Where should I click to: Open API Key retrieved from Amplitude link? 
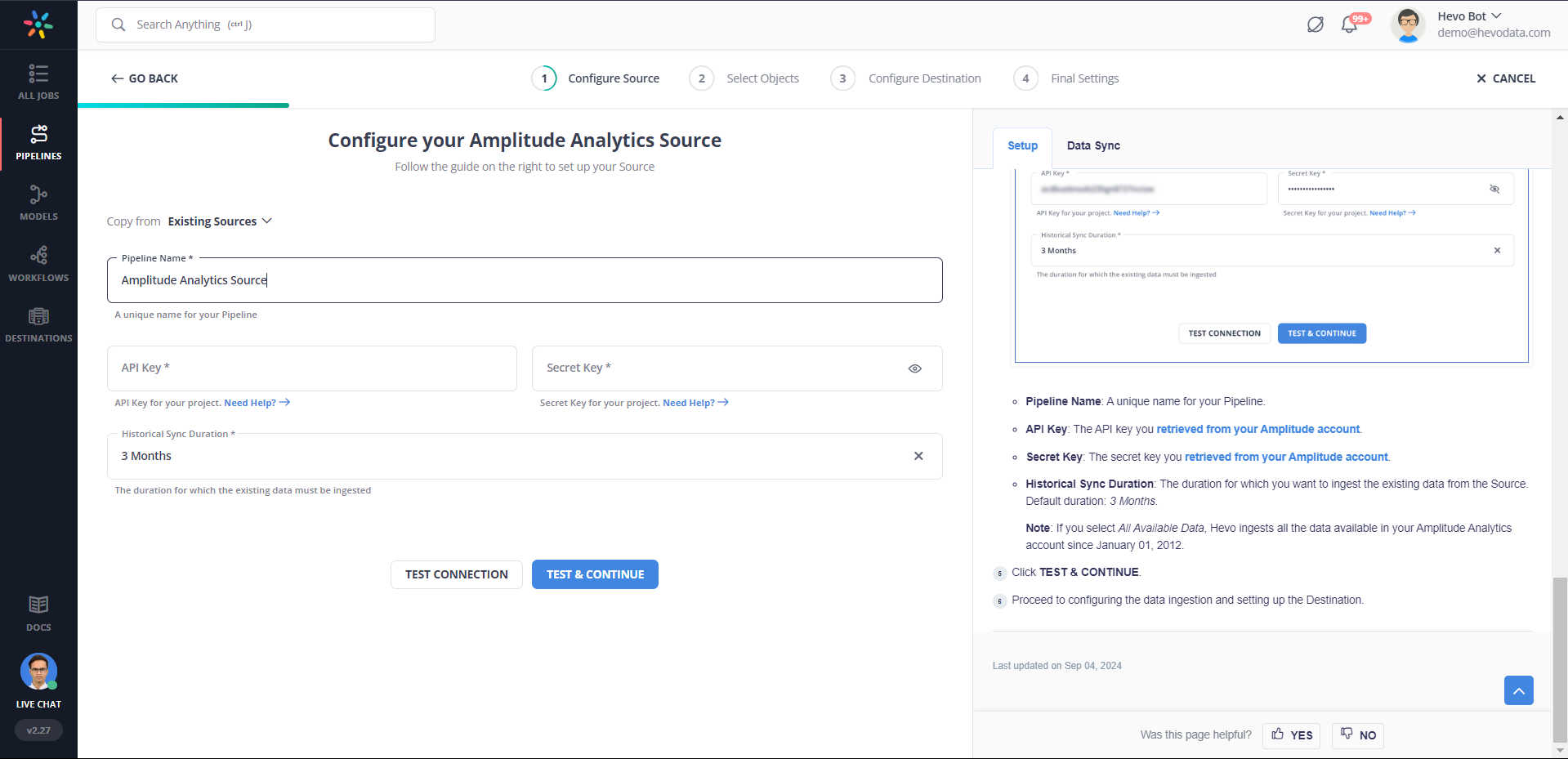click(1258, 429)
